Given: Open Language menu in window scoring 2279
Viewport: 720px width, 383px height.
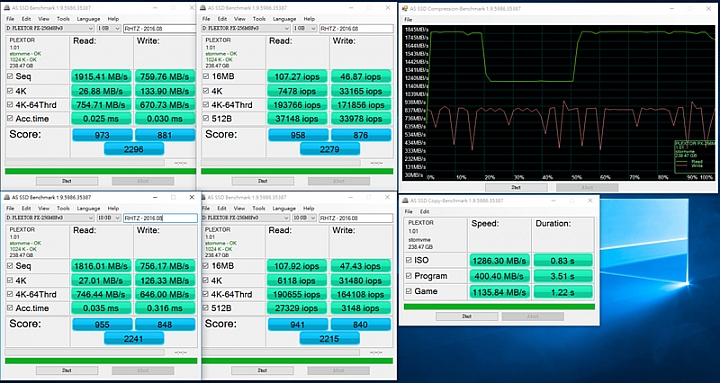Looking at the screenshot, I should pyautogui.click(x=284, y=19).
